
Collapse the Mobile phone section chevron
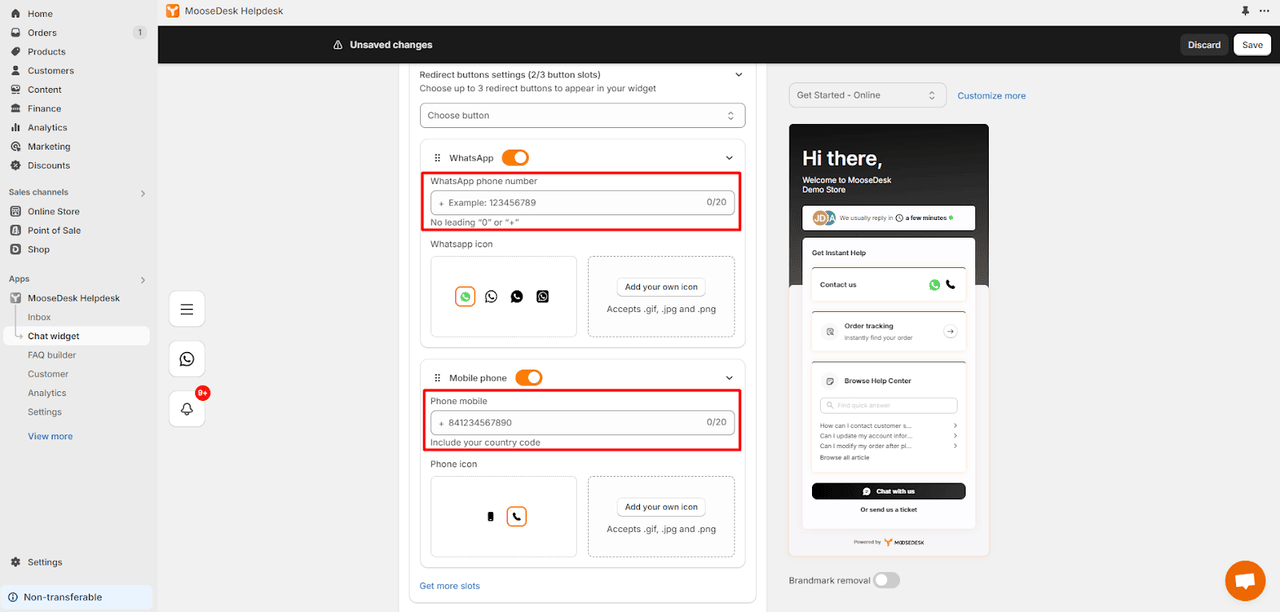pos(729,378)
